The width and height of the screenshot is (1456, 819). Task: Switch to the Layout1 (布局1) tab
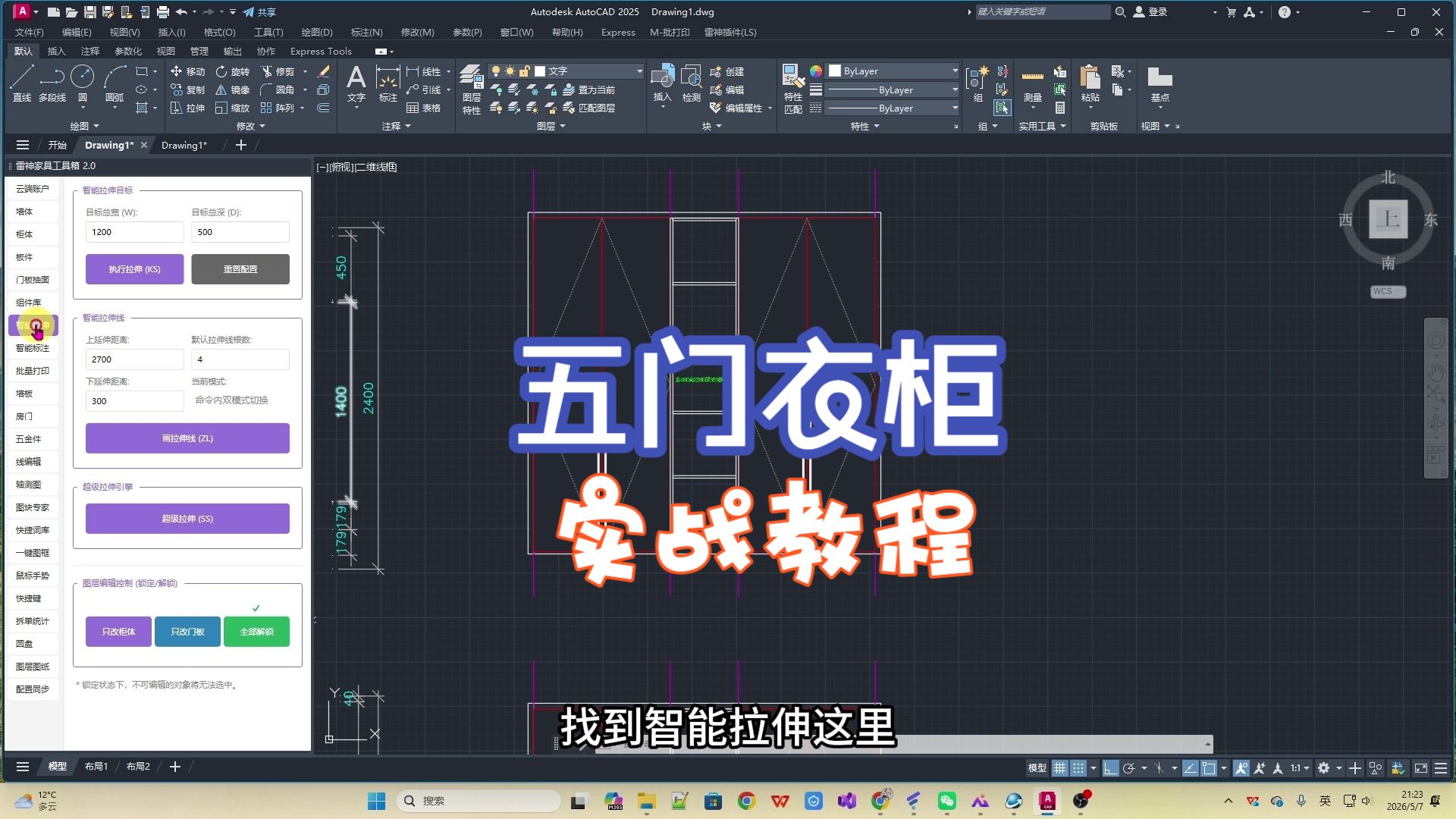tap(96, 767)
